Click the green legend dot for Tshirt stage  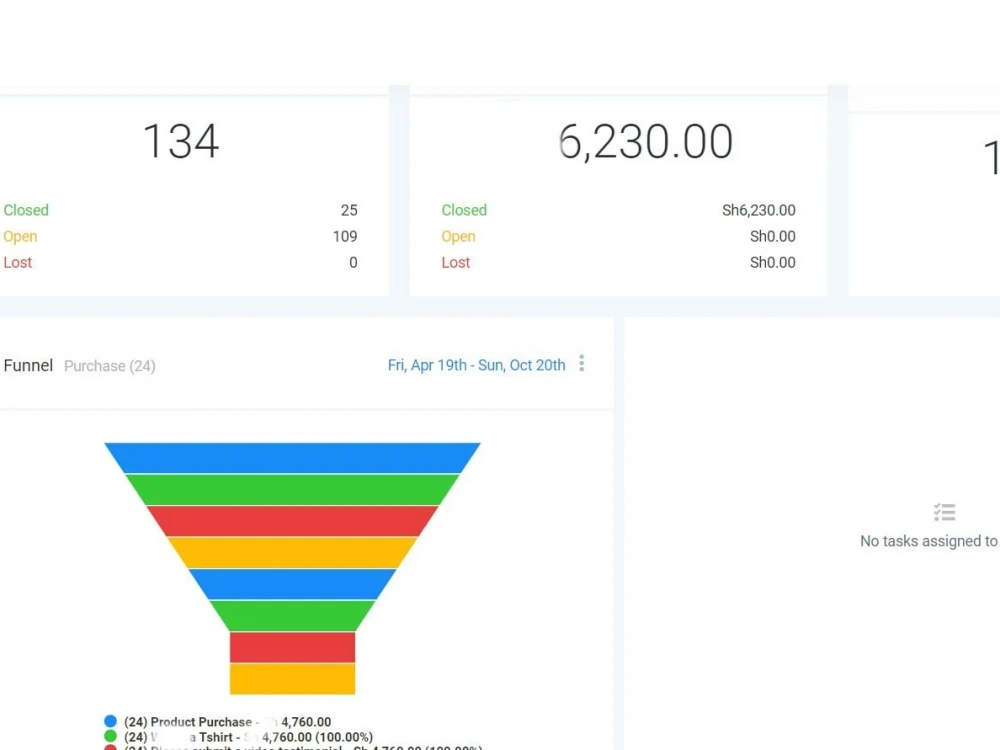[110, 737]
